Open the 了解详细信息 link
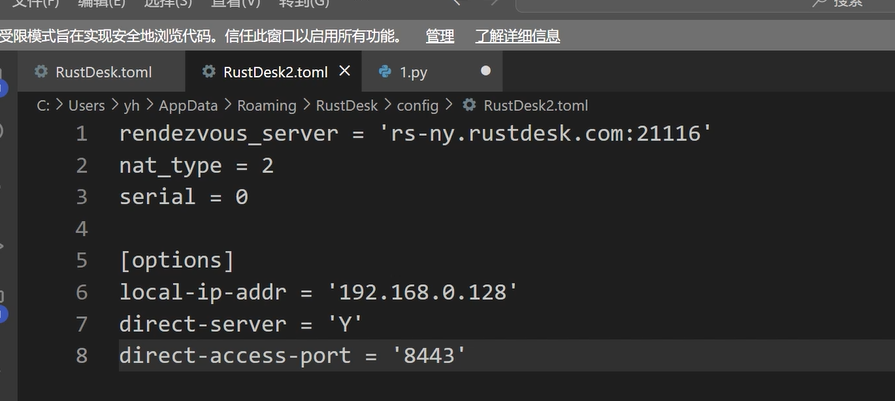The height and width of the screenshot is (401, 895). coord(517,36)
